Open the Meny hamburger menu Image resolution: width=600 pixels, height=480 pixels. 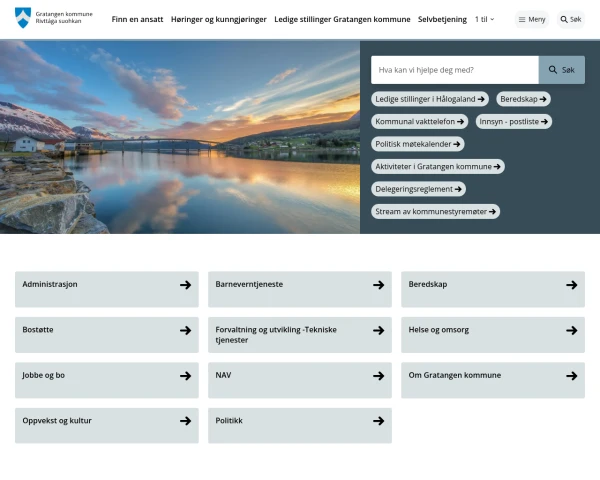(532, 19)
